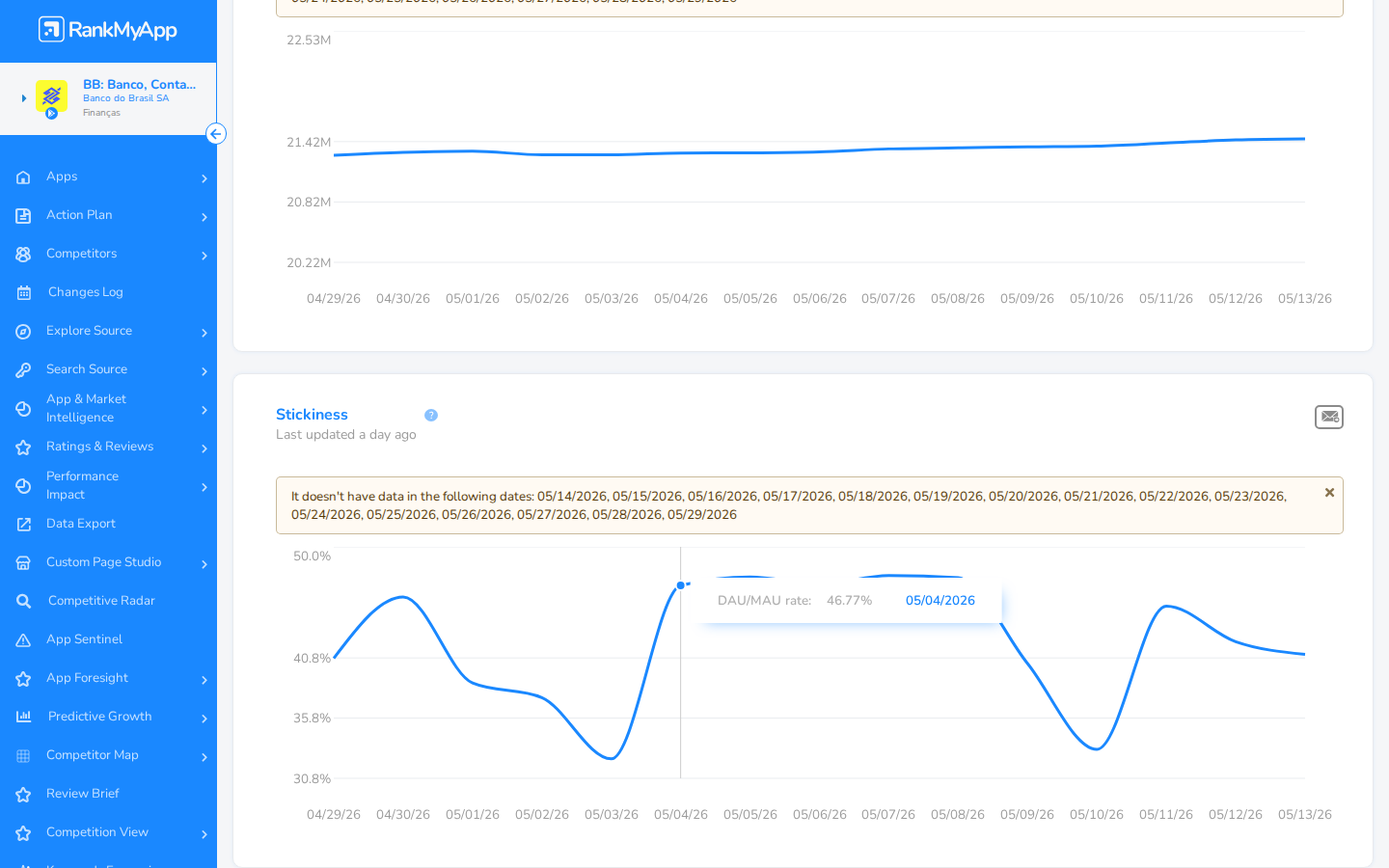Click the 05/10/26 label on Stickiness axis
This screenshot has width=1389, height=868.
coord(1097,815)
